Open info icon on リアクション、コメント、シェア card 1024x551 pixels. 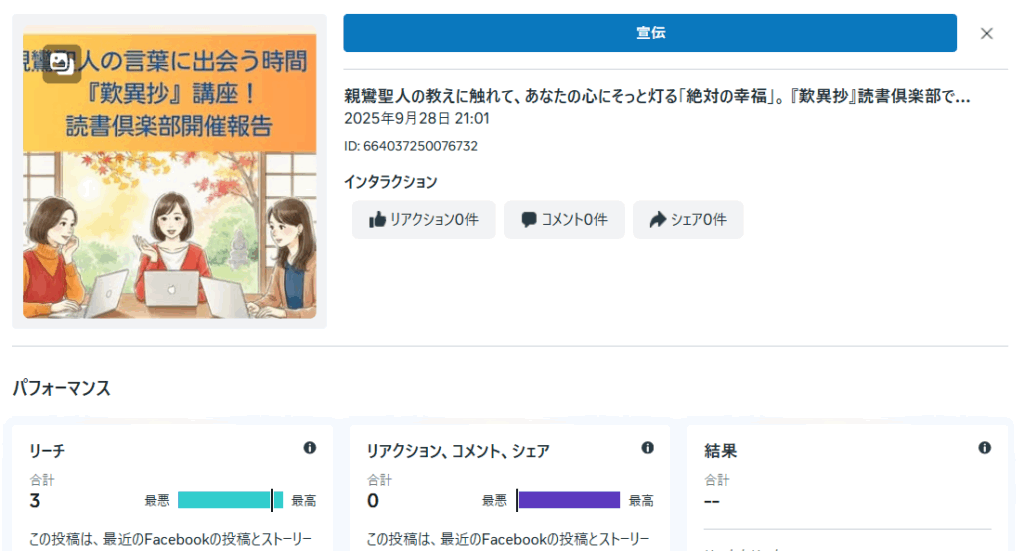647,448
